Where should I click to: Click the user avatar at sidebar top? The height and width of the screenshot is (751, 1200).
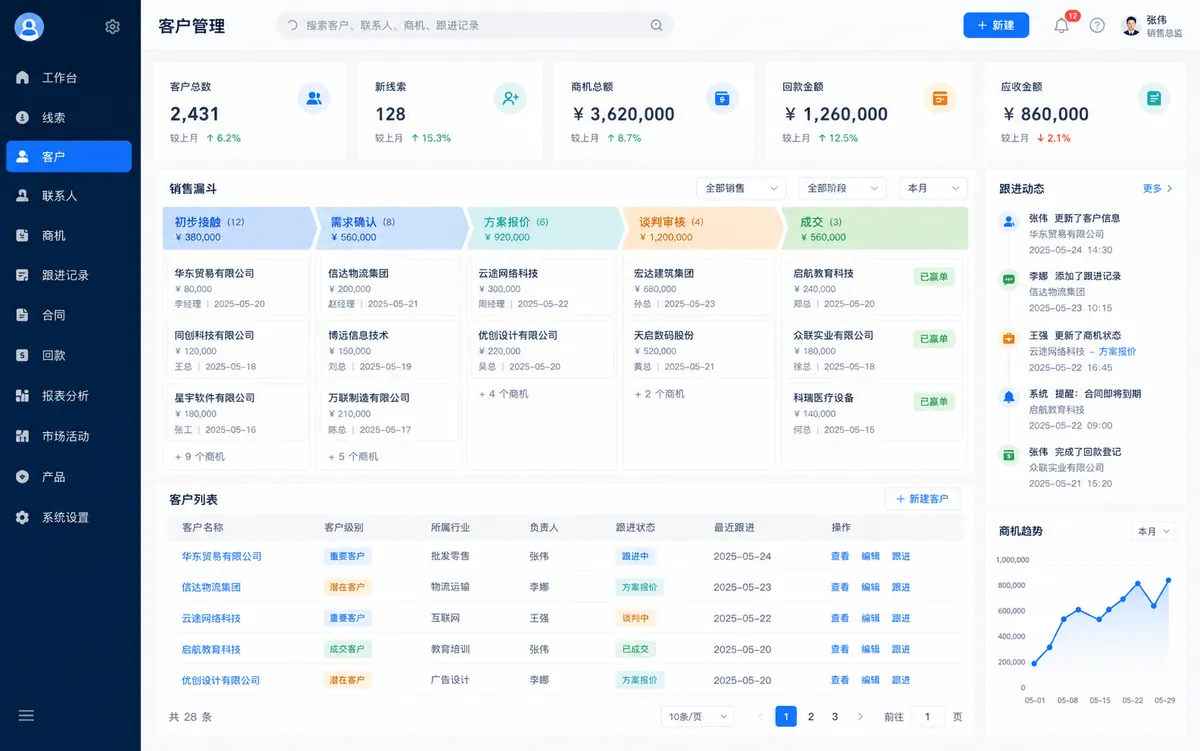[x=29, y=27]
